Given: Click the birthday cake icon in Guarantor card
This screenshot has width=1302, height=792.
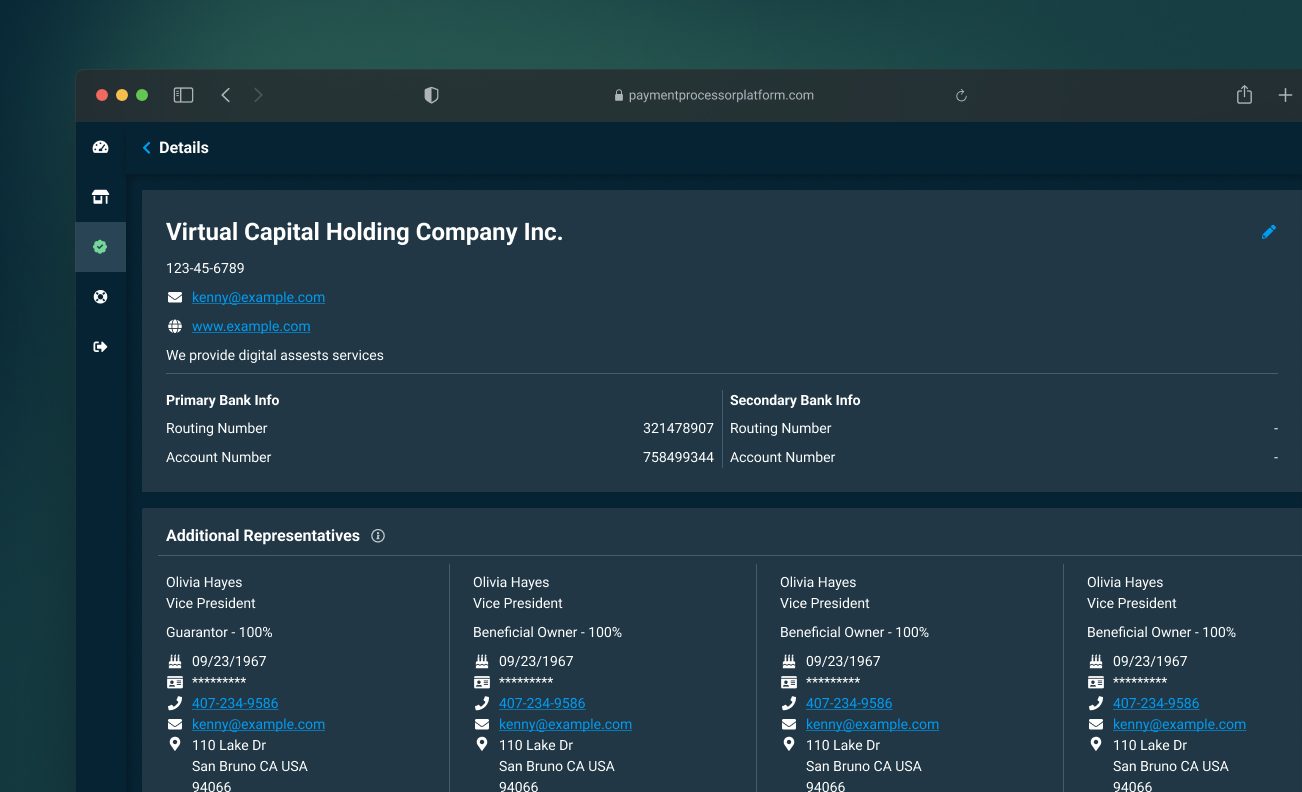Looking at the screenshot, I should click(175, 661).
